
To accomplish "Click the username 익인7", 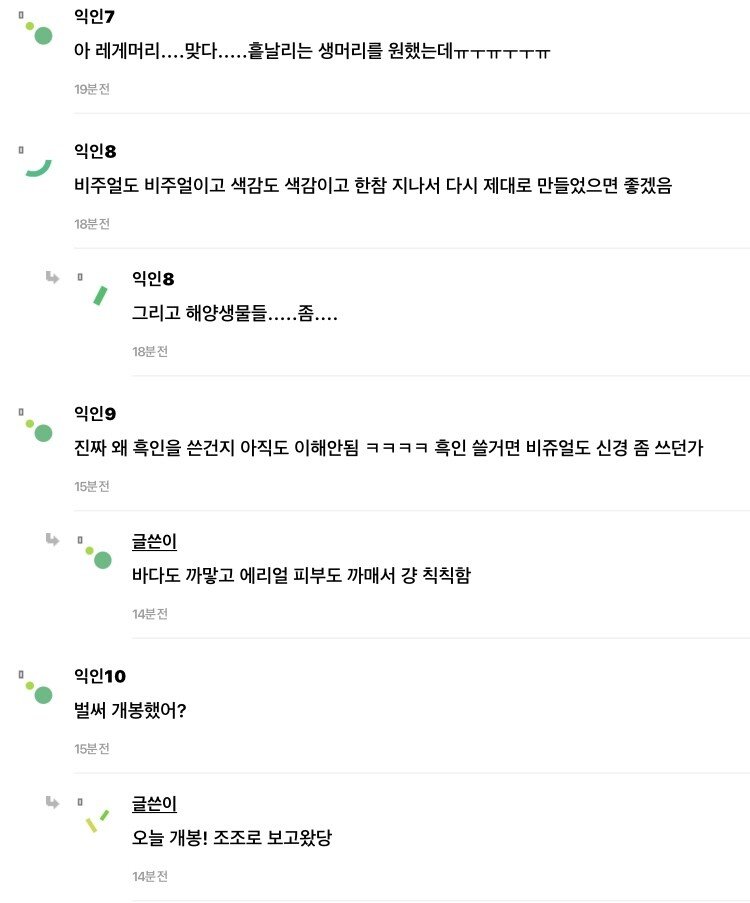I will tap(94, 16).
